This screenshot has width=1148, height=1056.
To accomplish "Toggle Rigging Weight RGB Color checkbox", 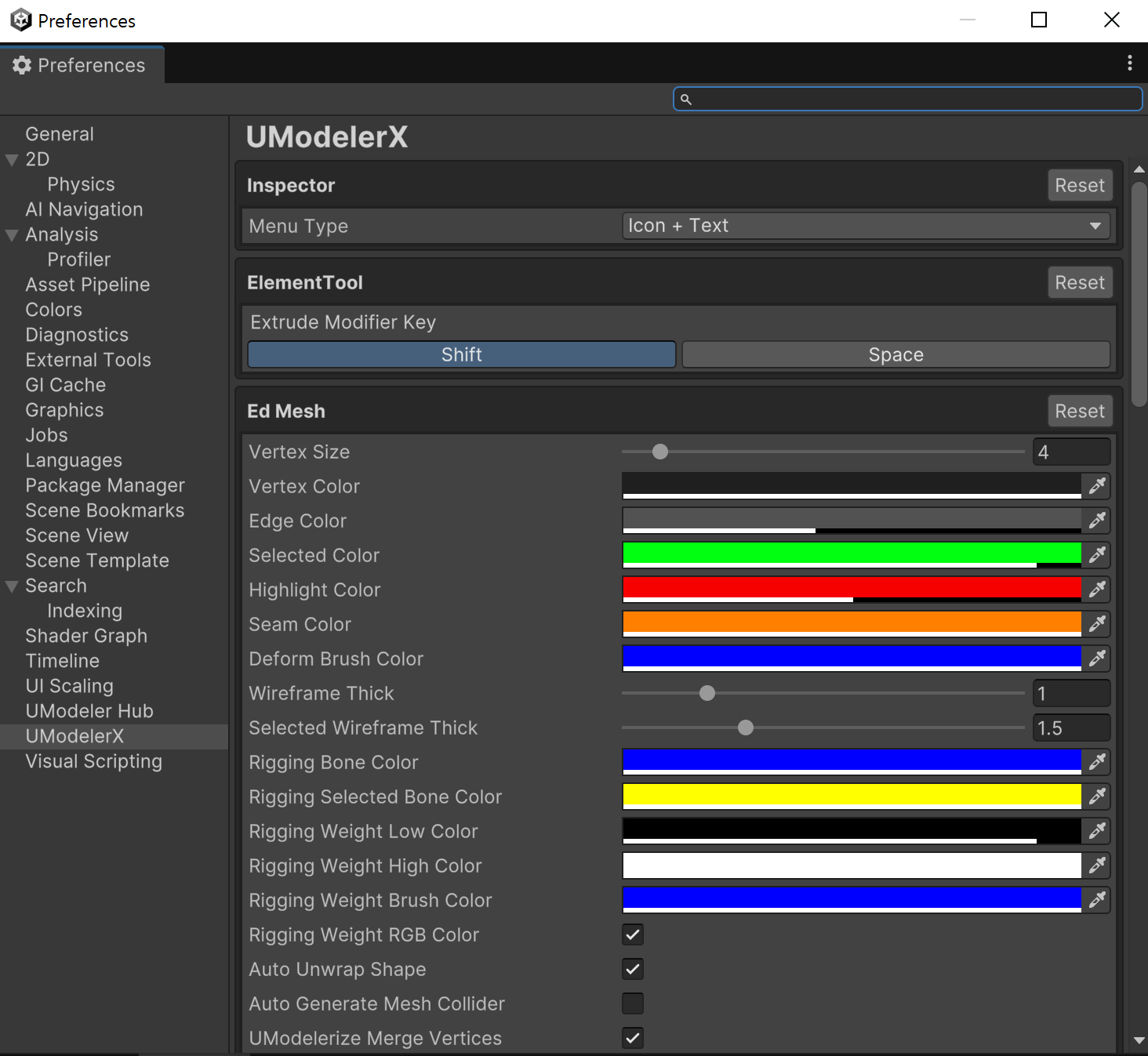I will [x=633, y=934].
